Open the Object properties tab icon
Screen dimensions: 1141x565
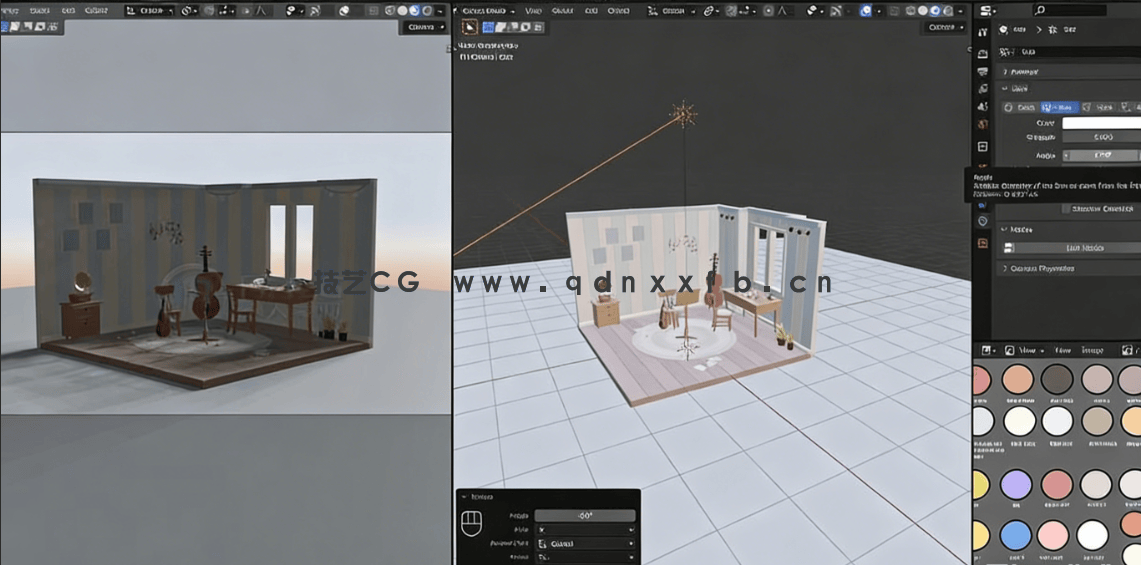pyautogui.click(x=983, y=146)
